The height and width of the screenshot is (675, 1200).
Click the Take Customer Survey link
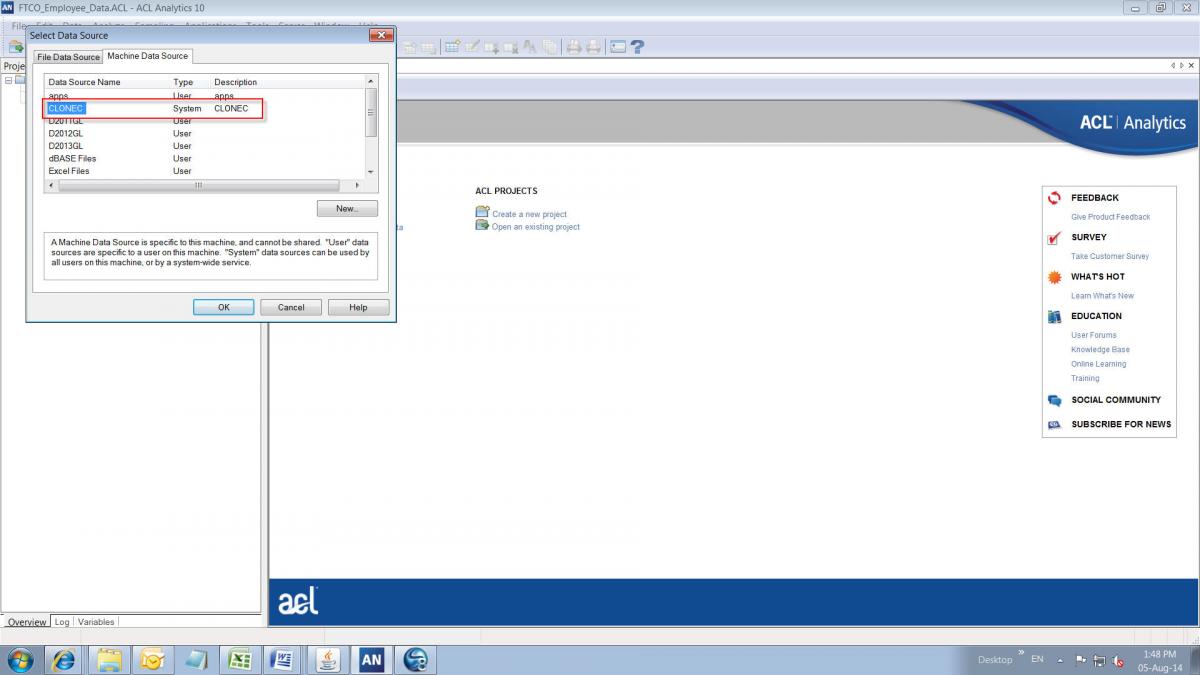click(x=1110, y=256)
